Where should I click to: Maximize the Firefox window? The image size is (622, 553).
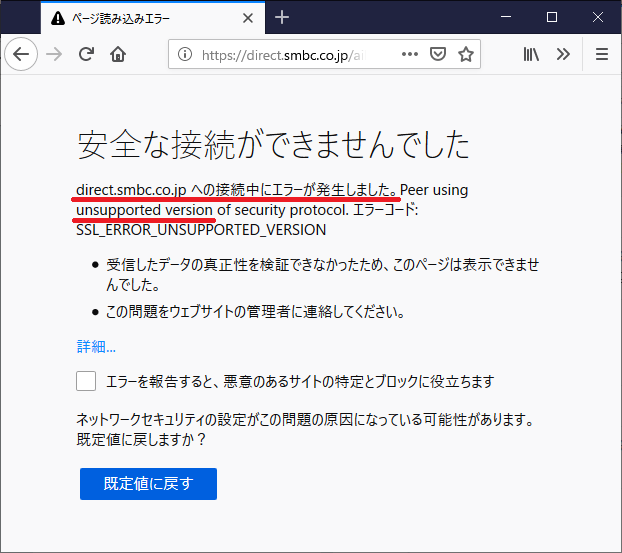point(552,17)
